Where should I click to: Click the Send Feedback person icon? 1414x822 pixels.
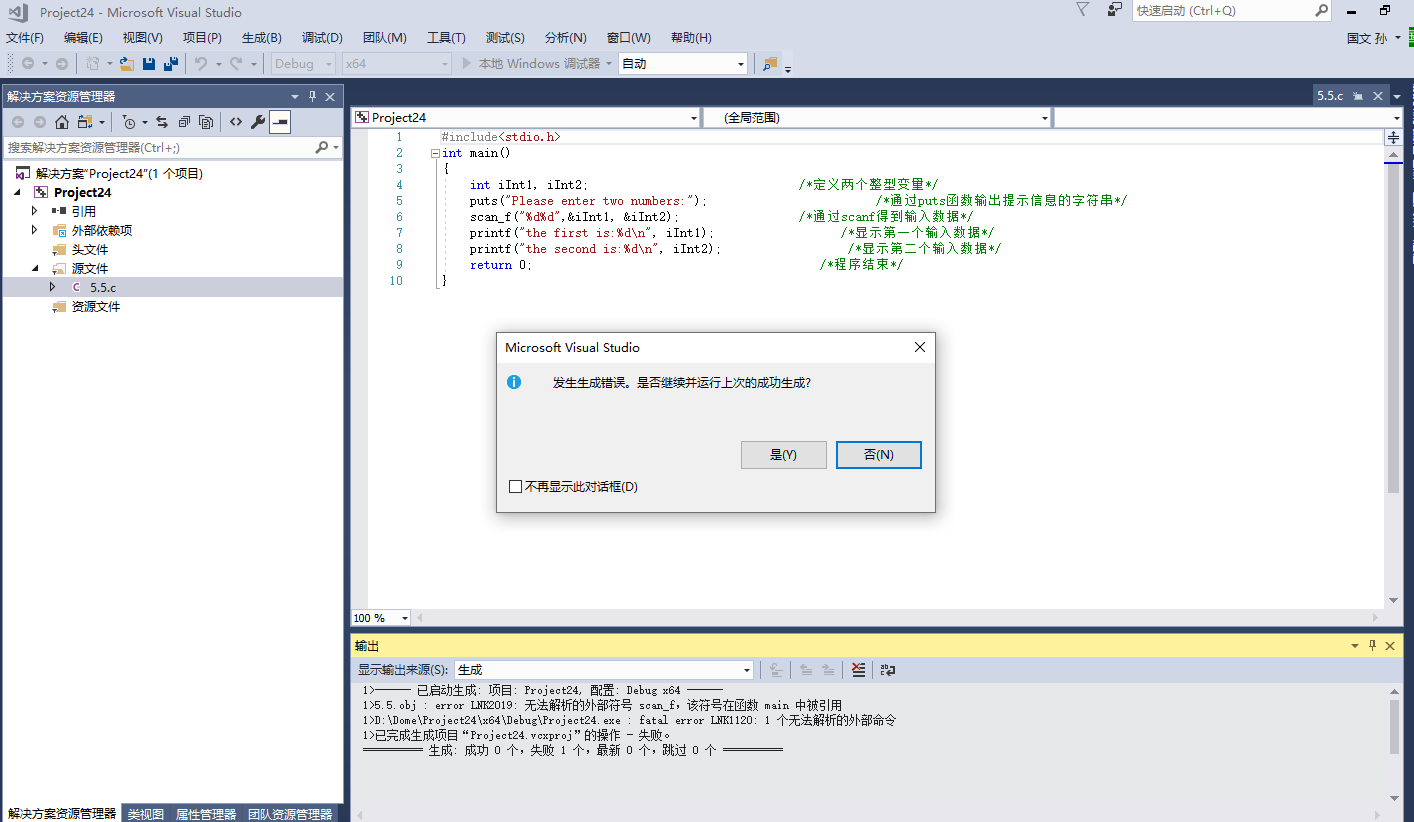pos(1115,10)
